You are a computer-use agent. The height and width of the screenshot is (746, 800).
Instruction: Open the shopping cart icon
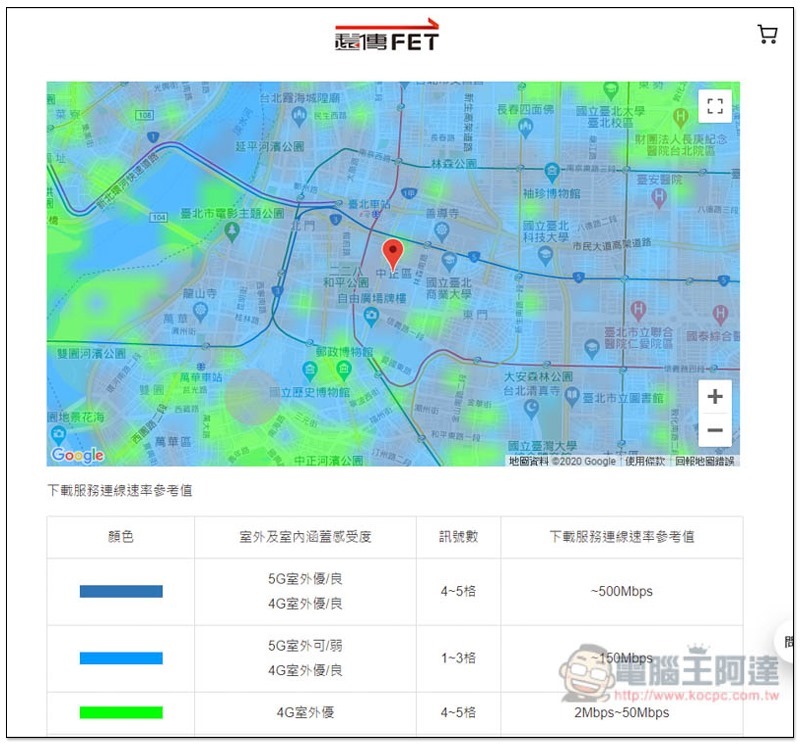pyautogui.click(x=767, y=34)
